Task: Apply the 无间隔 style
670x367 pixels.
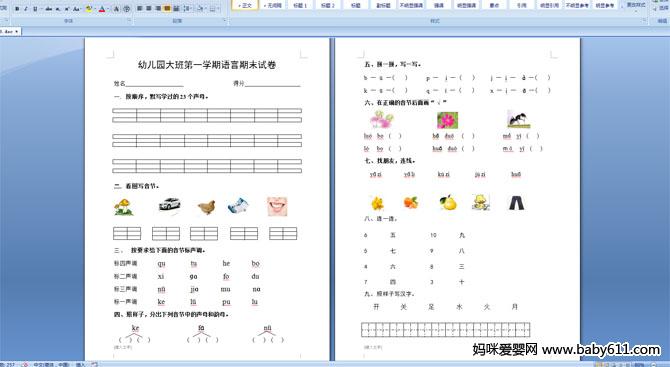Action: point(272,5)
